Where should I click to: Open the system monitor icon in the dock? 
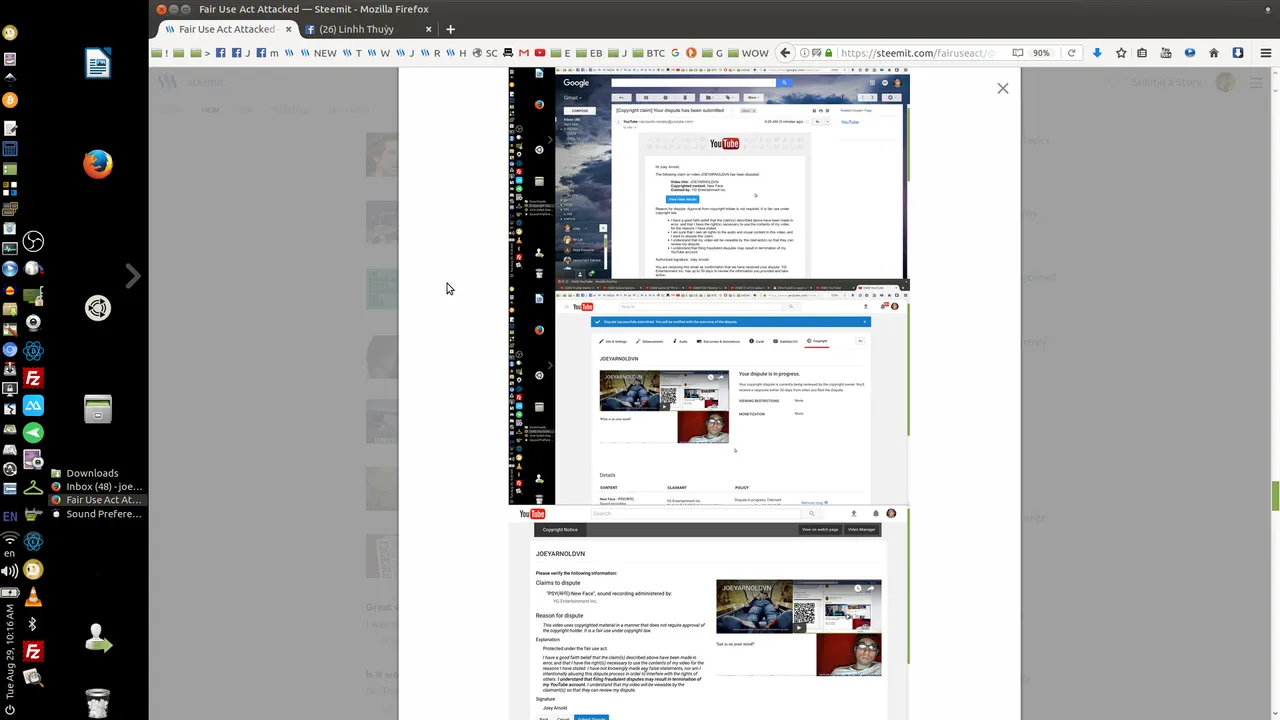(10, 248)
